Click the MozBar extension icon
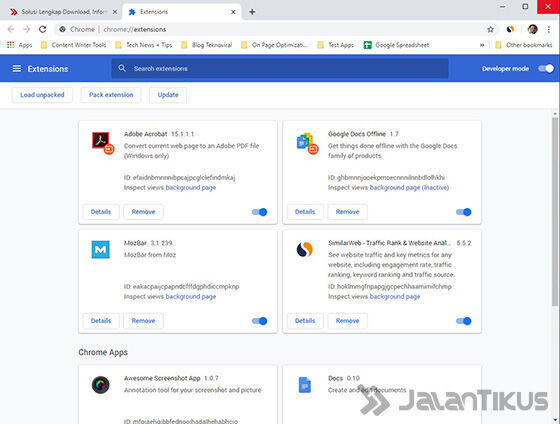Image resolution: width=560 pixels, height=424 pixels. pos(101,249)
